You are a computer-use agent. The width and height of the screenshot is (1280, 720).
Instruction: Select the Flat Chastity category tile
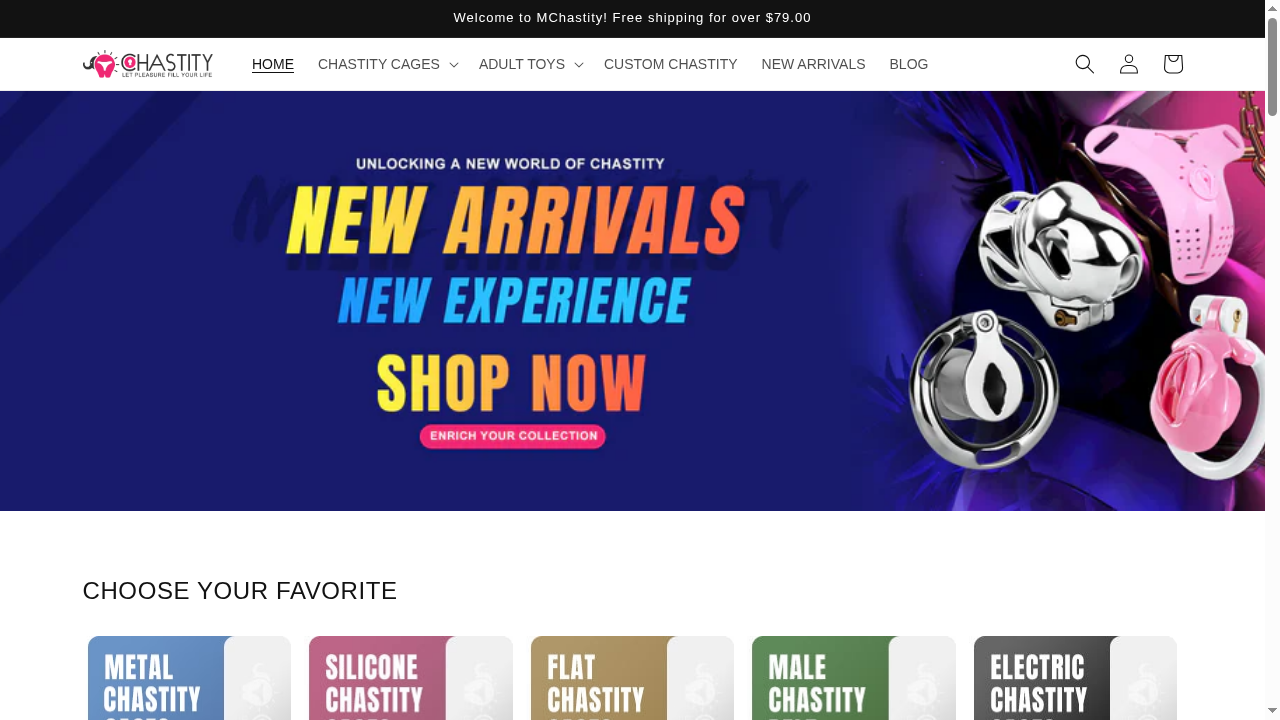pyautogui.click(x=632, y=678)
